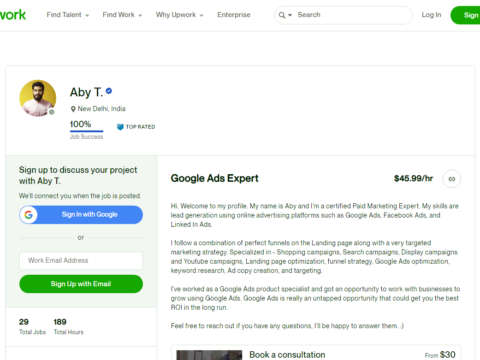Open the Why Upwork menu
The image size is (480, 360).
click(x=179, y=15)
